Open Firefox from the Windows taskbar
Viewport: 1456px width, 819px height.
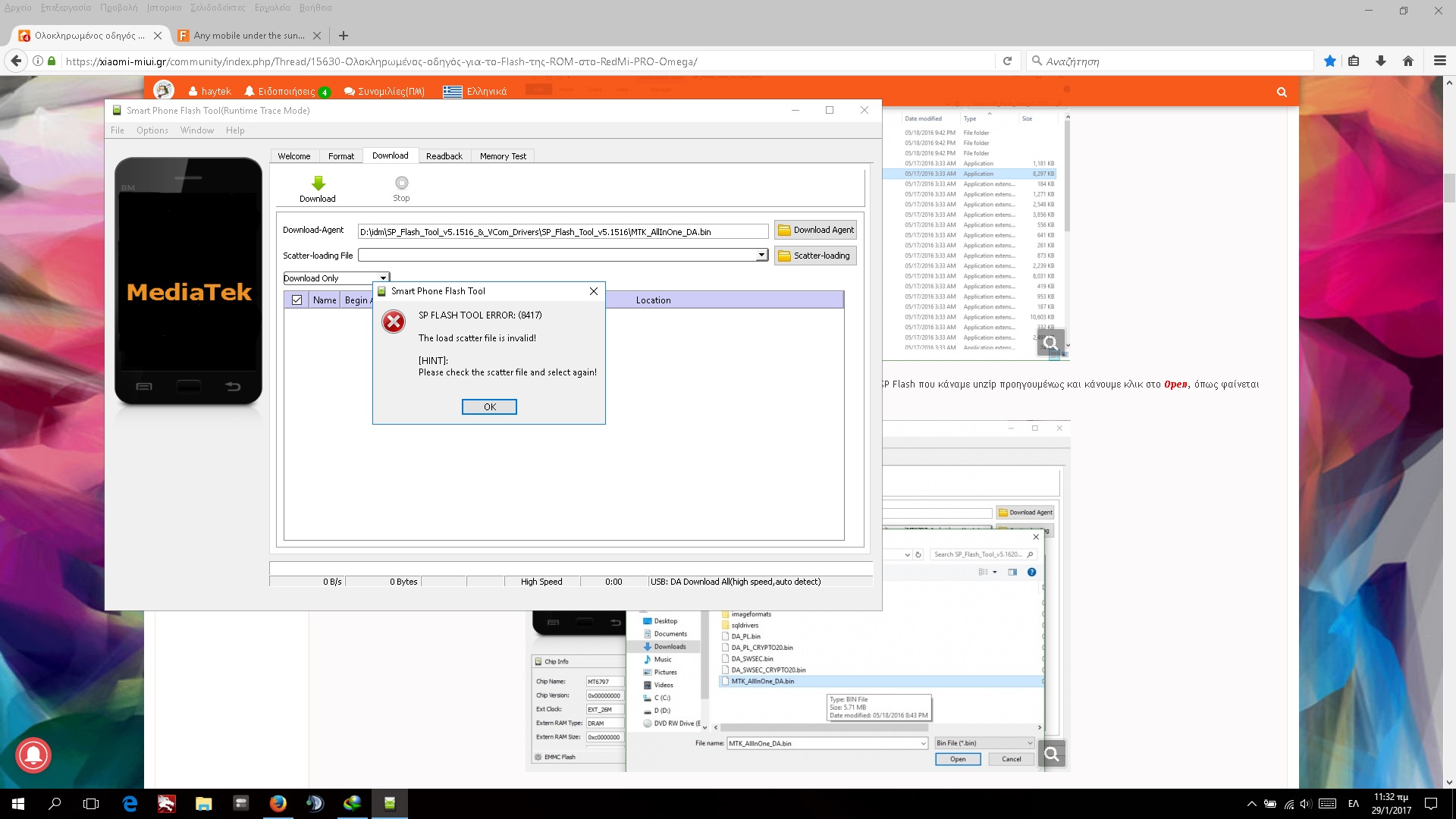pos(278,803)
